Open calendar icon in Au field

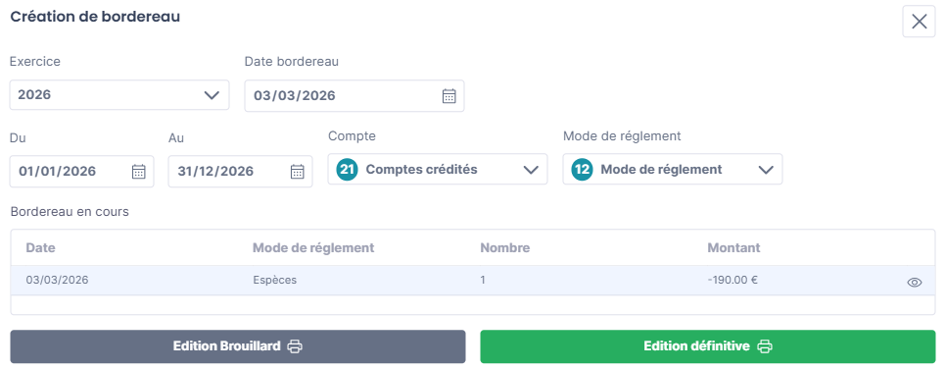(x=297, y=171)
